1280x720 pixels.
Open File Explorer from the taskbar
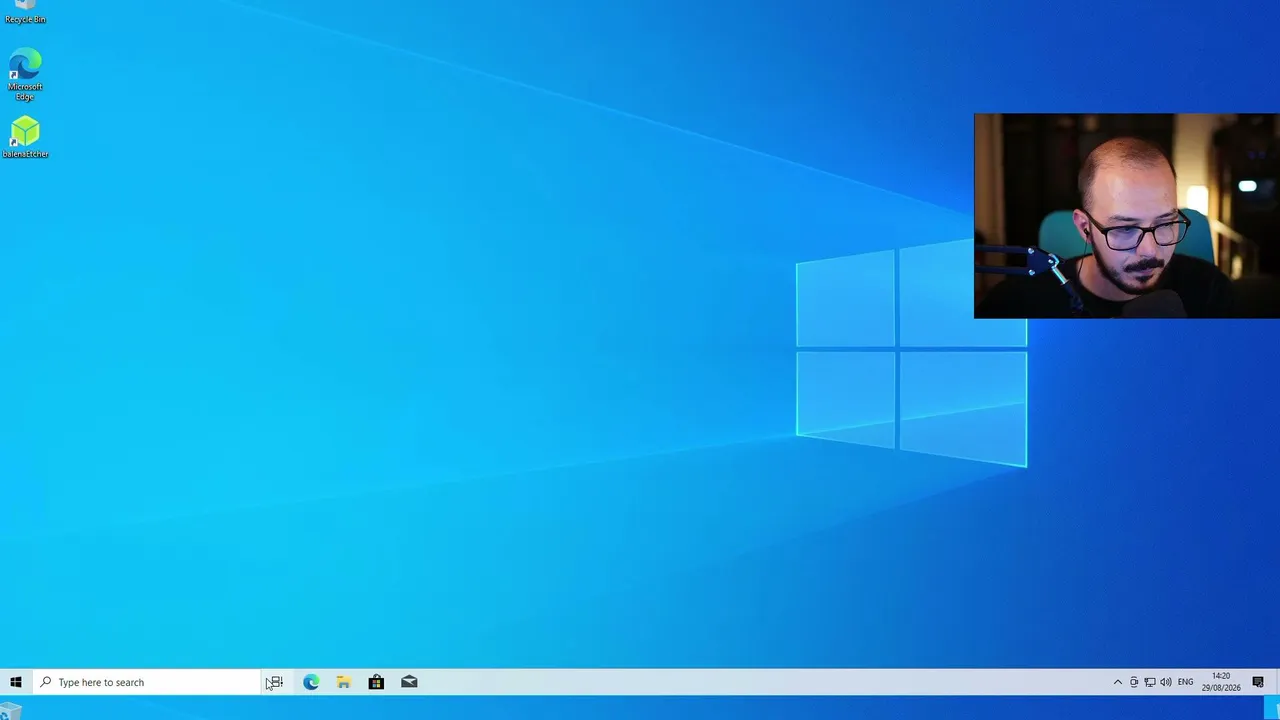(x=343, y=682)
